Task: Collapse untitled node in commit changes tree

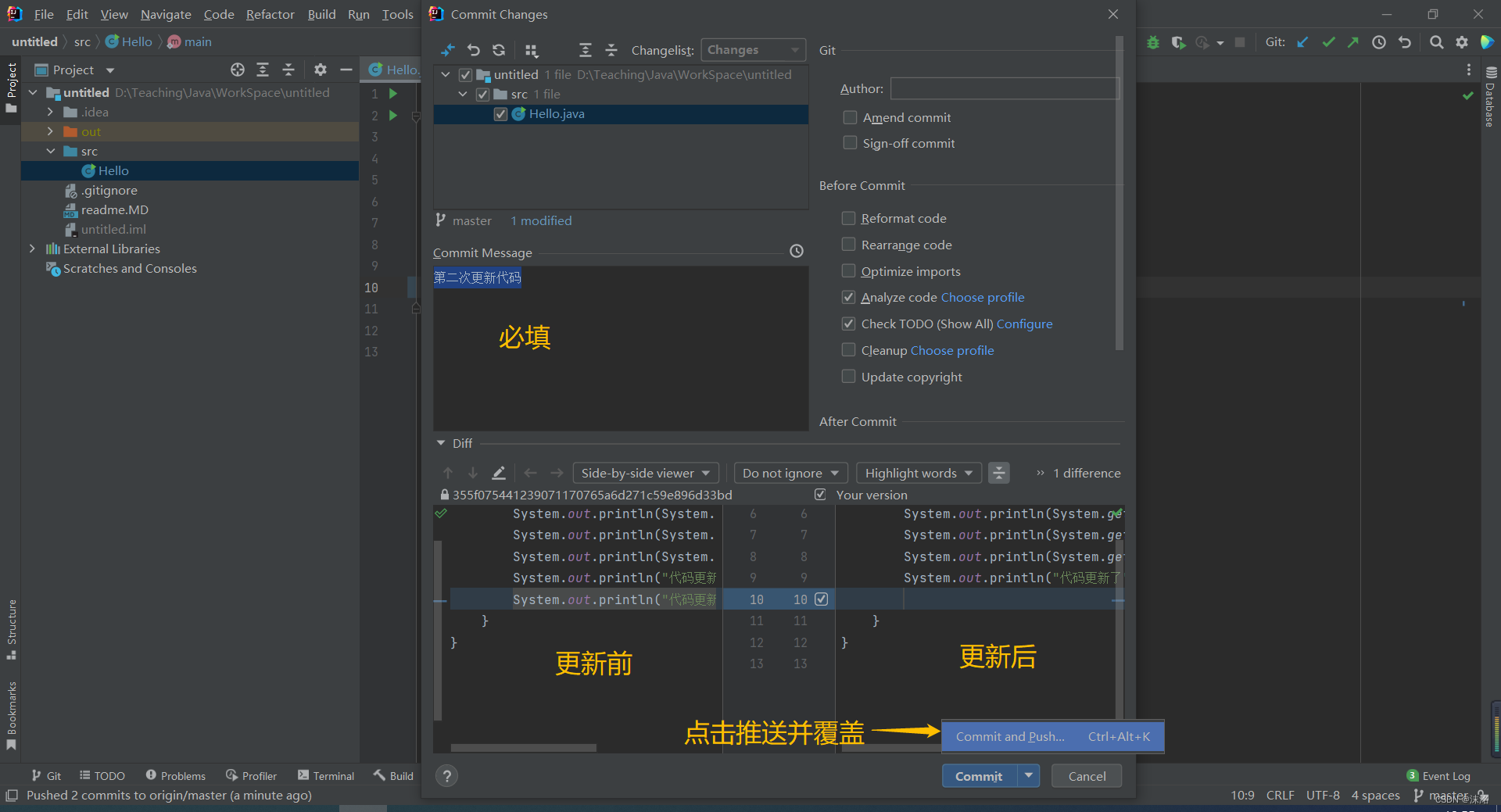Action: click(446, 75)
